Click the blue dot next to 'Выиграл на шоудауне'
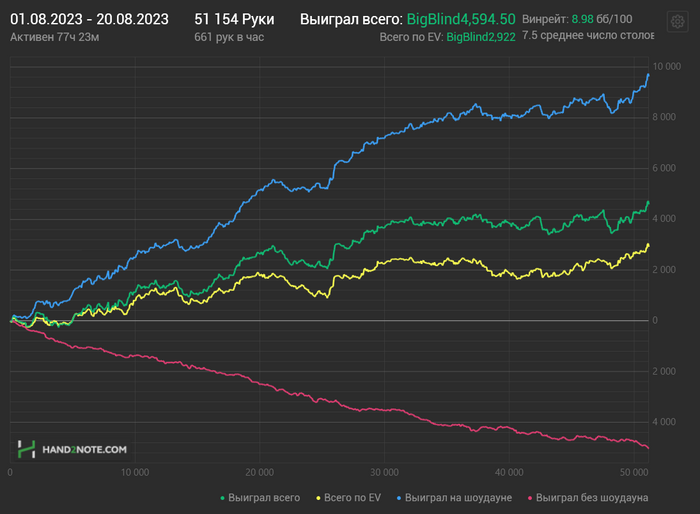700x514 pixels. 399,498
